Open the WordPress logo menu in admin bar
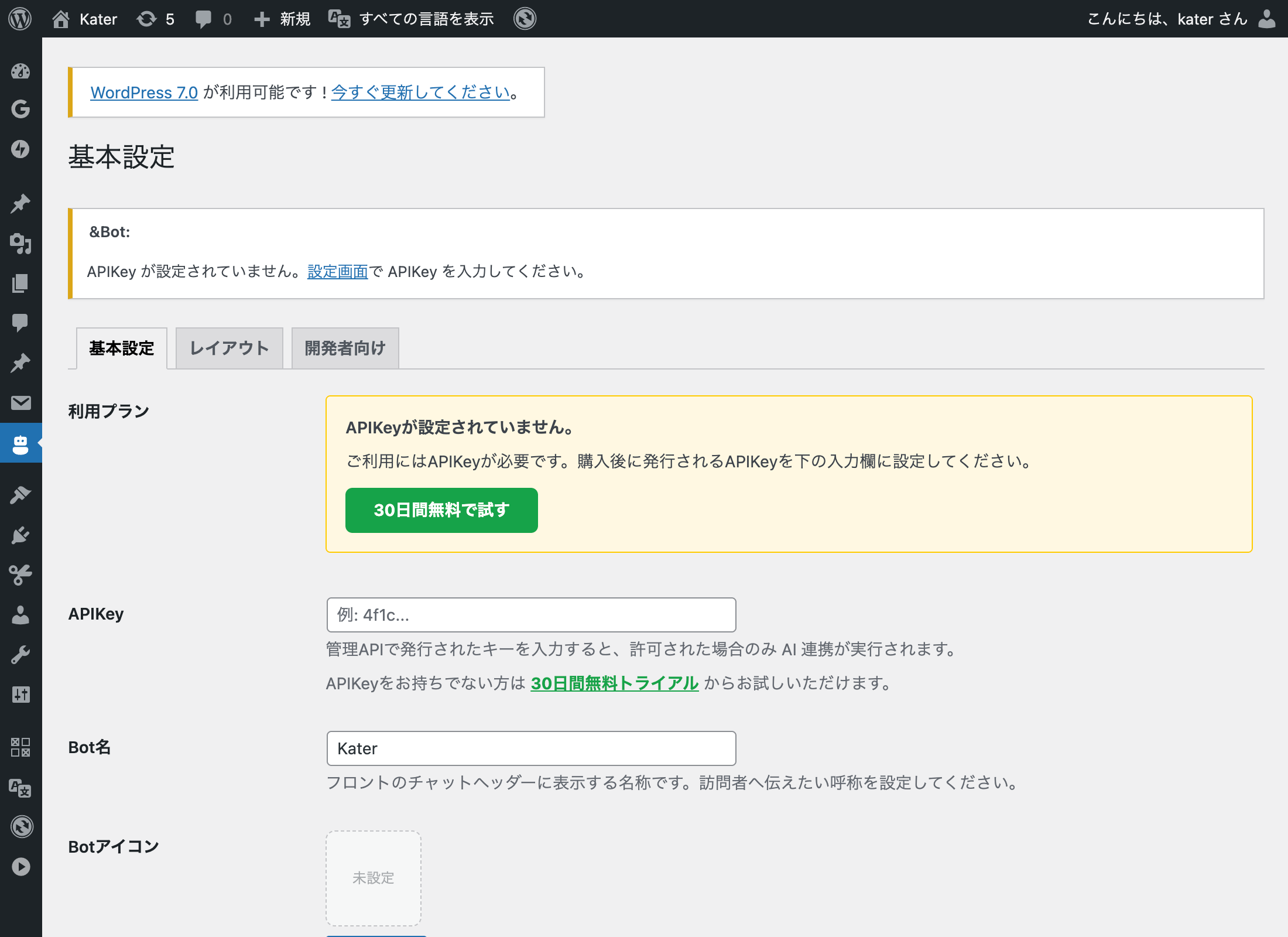1288x937 pixels. (x=20, y=19)
